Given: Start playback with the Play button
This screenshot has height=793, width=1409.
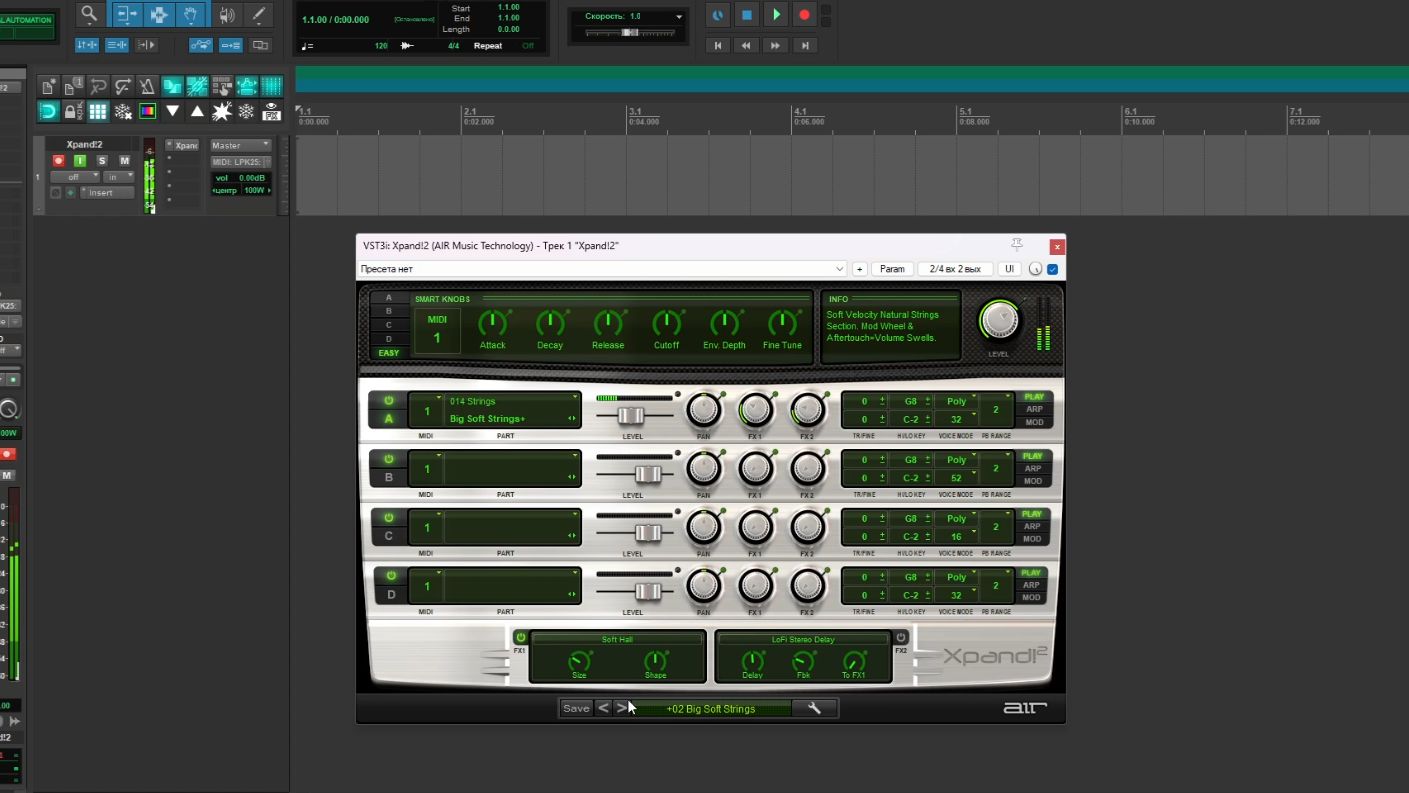Looking at the screenshot, I should click(776, 15).
